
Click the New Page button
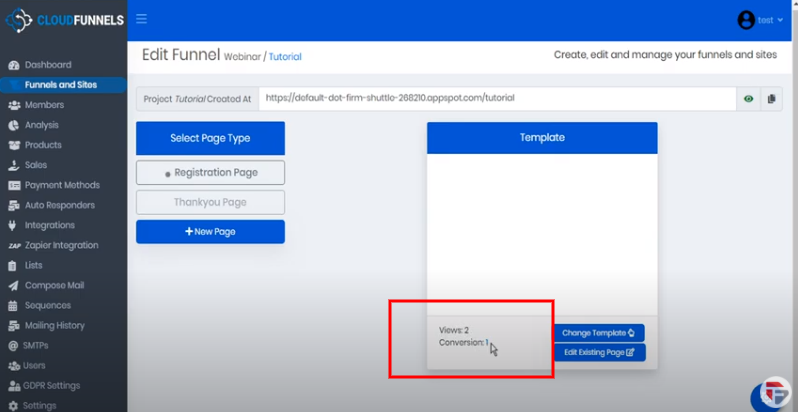pos(210,232)
